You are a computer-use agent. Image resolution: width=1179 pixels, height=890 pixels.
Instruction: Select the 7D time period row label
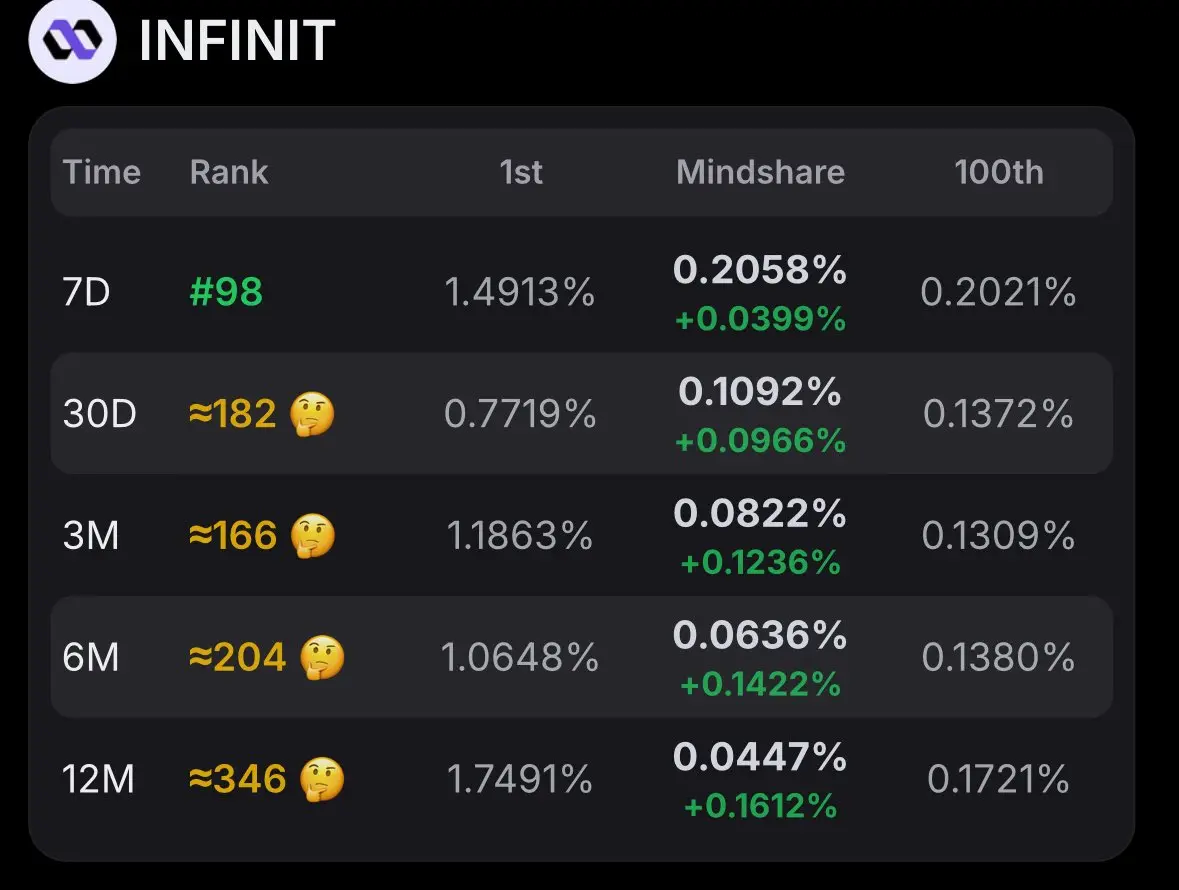coord(86,292)
